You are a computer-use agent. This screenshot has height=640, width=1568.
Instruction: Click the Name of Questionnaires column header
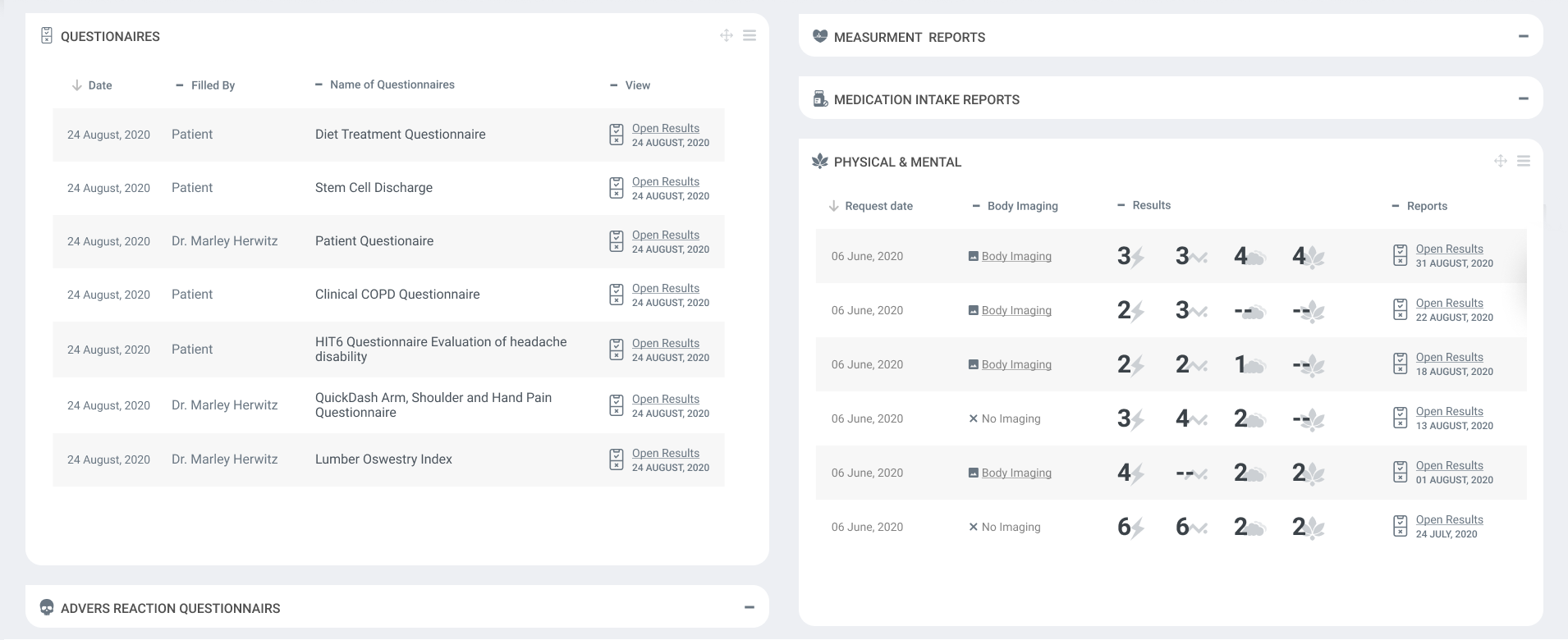(385, 85)
